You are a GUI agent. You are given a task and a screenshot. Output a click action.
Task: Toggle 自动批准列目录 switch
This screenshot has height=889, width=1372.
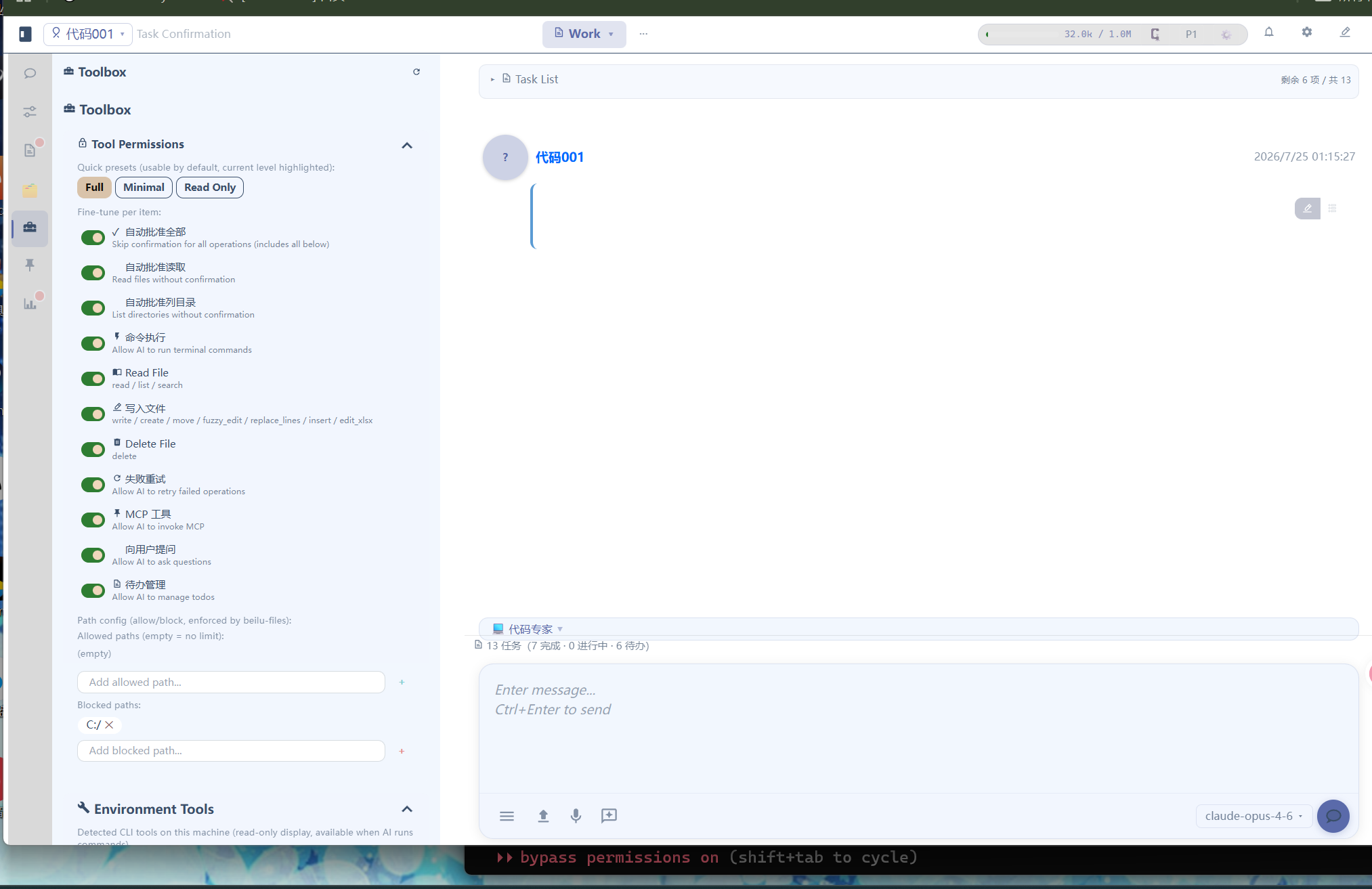(93, 308)
